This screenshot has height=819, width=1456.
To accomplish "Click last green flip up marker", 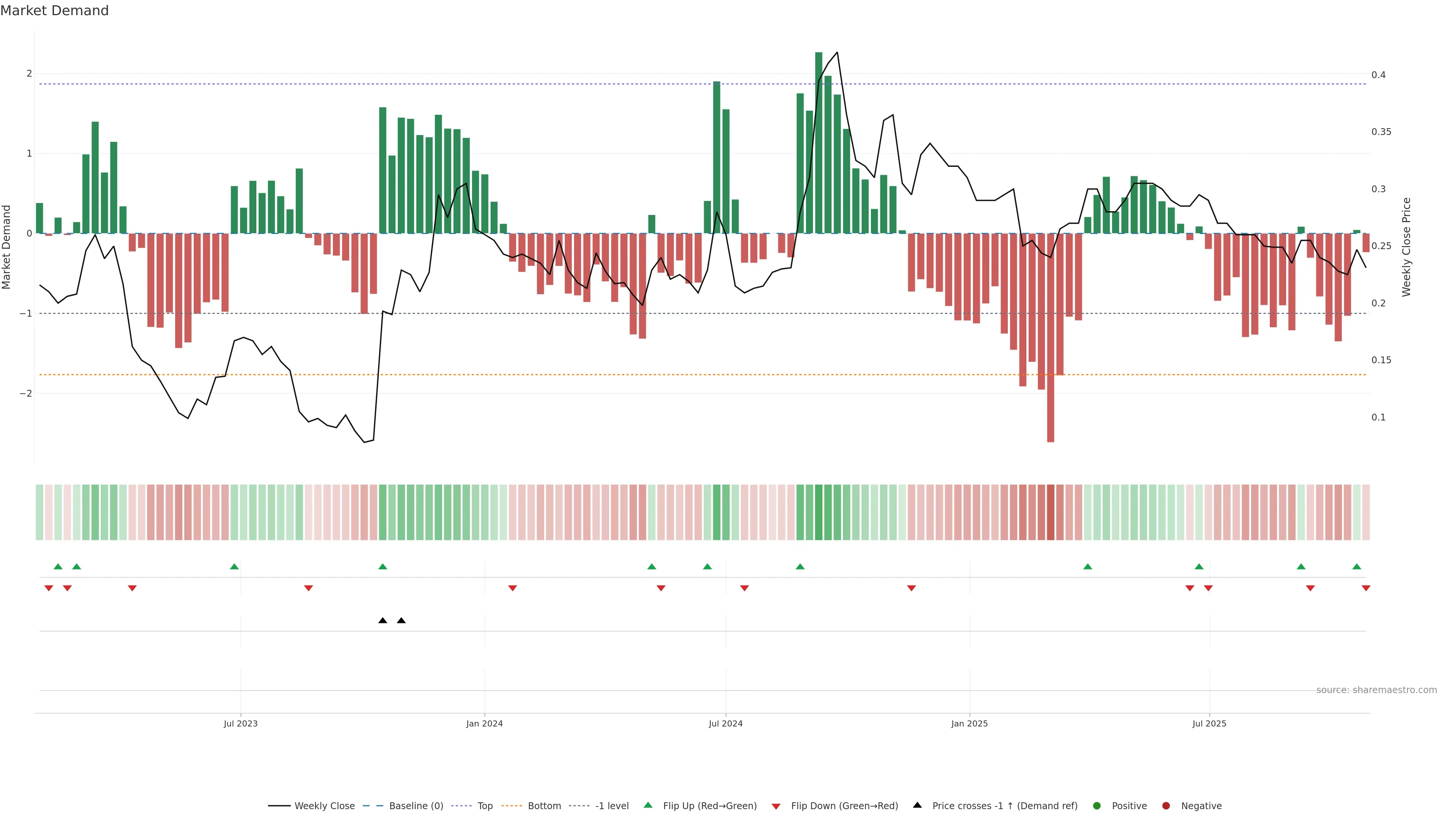I will 1357,566.
